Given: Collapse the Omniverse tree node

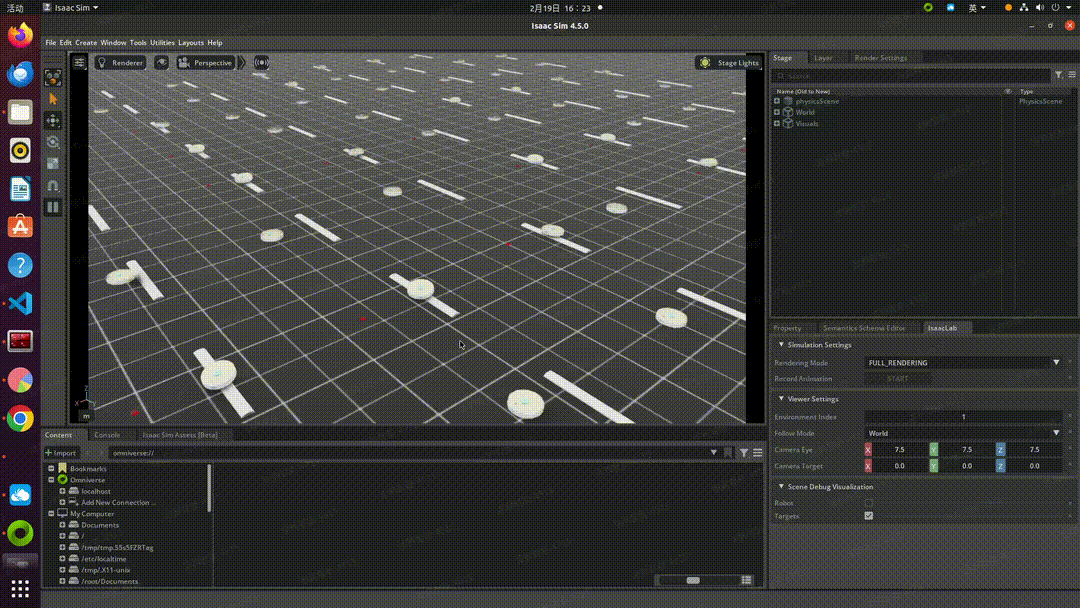Looking at the screenshot, I should (x=51, y=480).
